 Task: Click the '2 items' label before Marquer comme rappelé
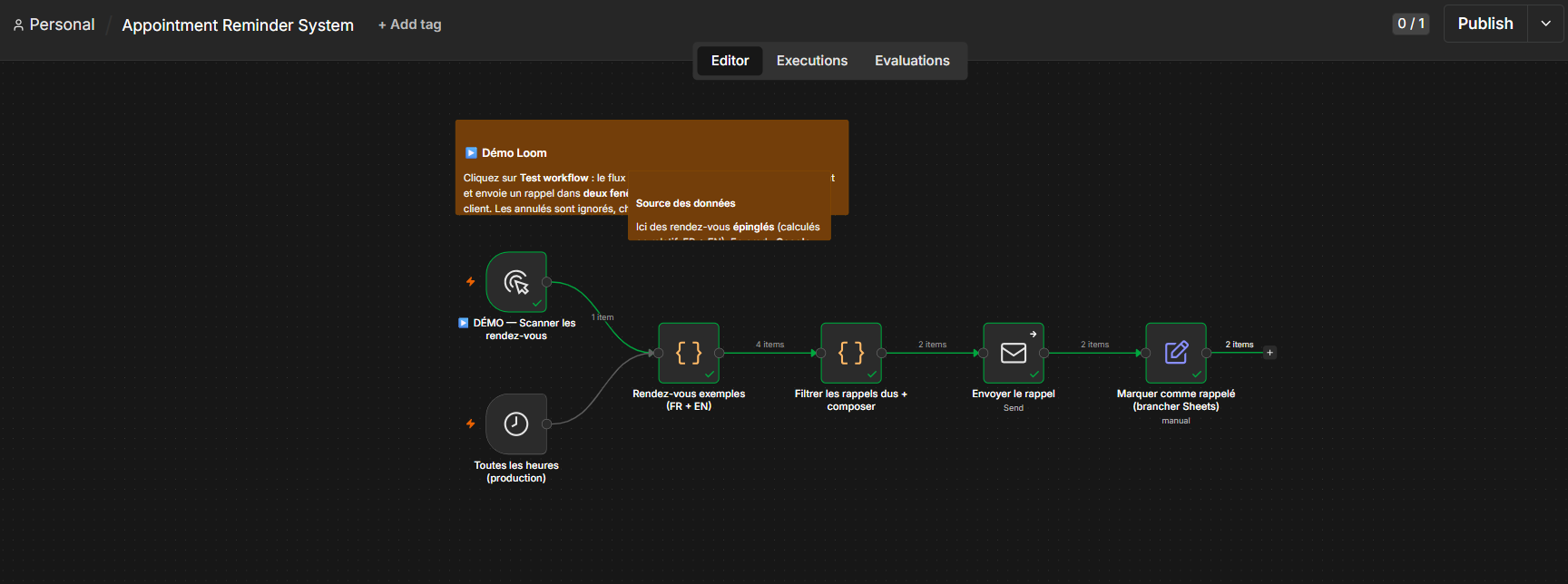click(x=1094, y=345)
